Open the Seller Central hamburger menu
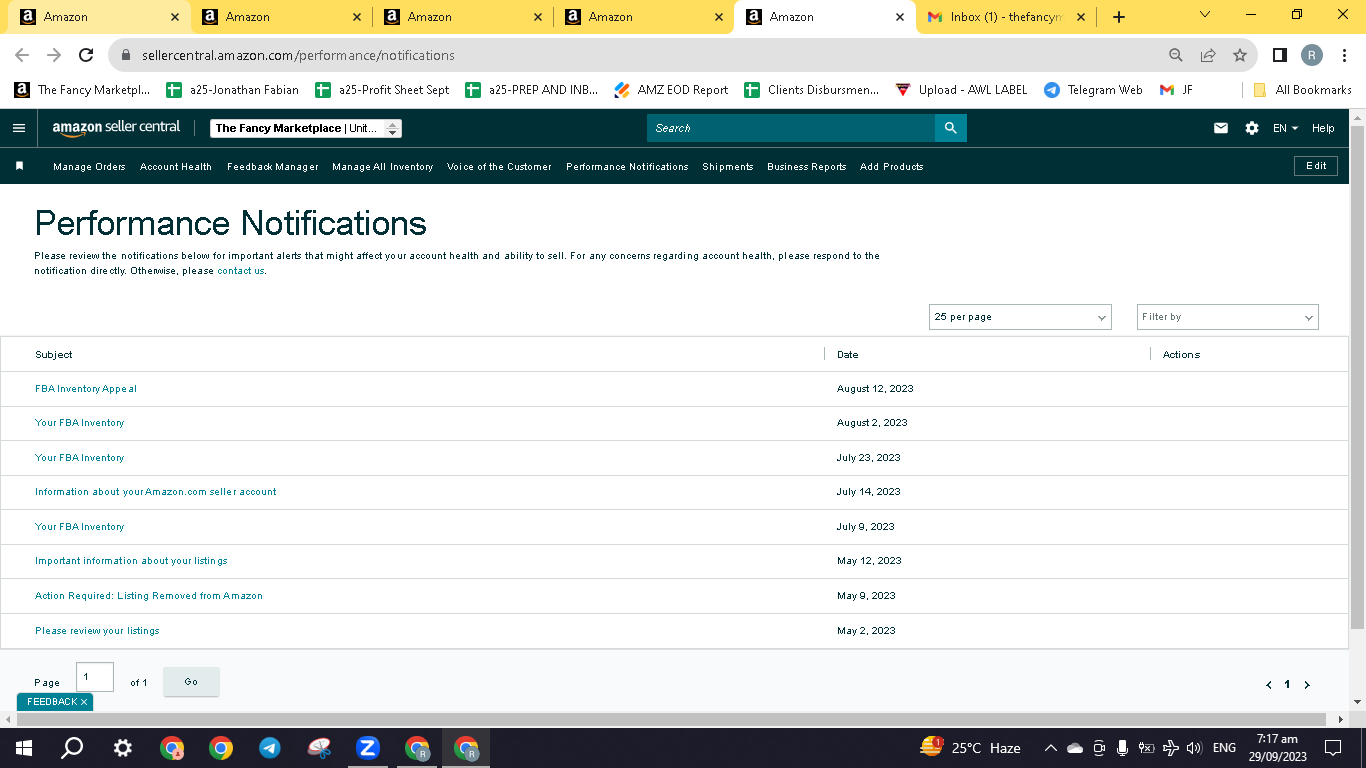 tap(18, 128)
